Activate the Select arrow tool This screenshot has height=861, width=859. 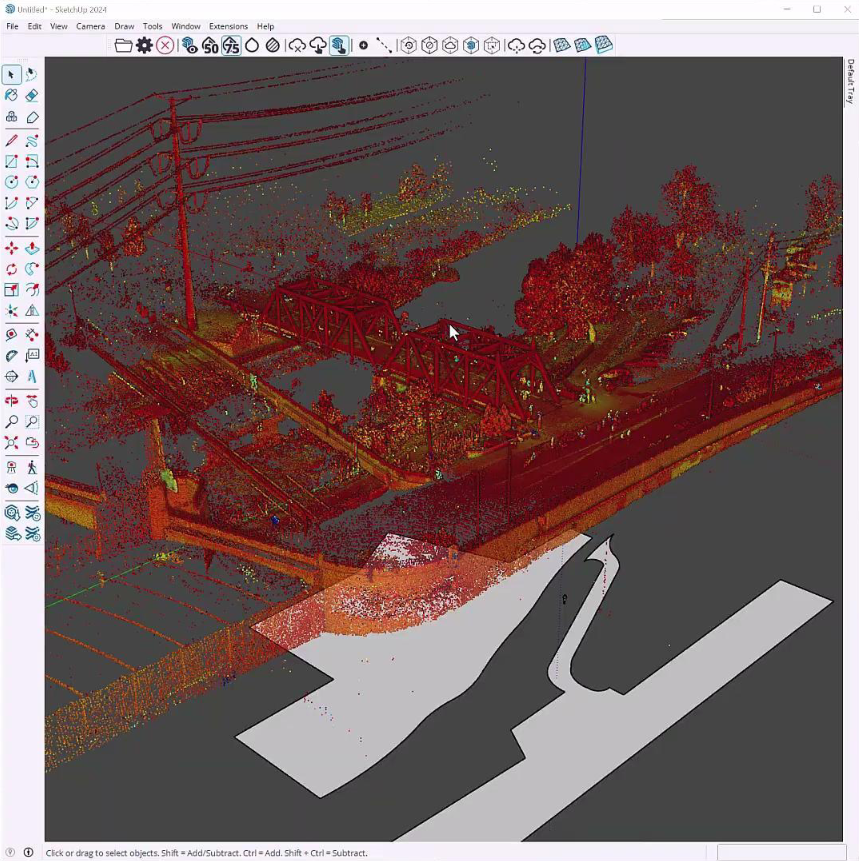point(12,74)
